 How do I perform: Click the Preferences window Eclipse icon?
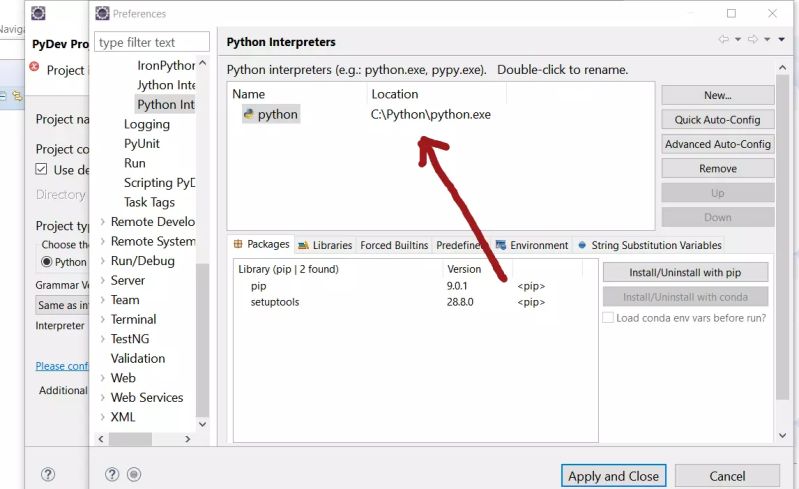click(x=102, y=13)
